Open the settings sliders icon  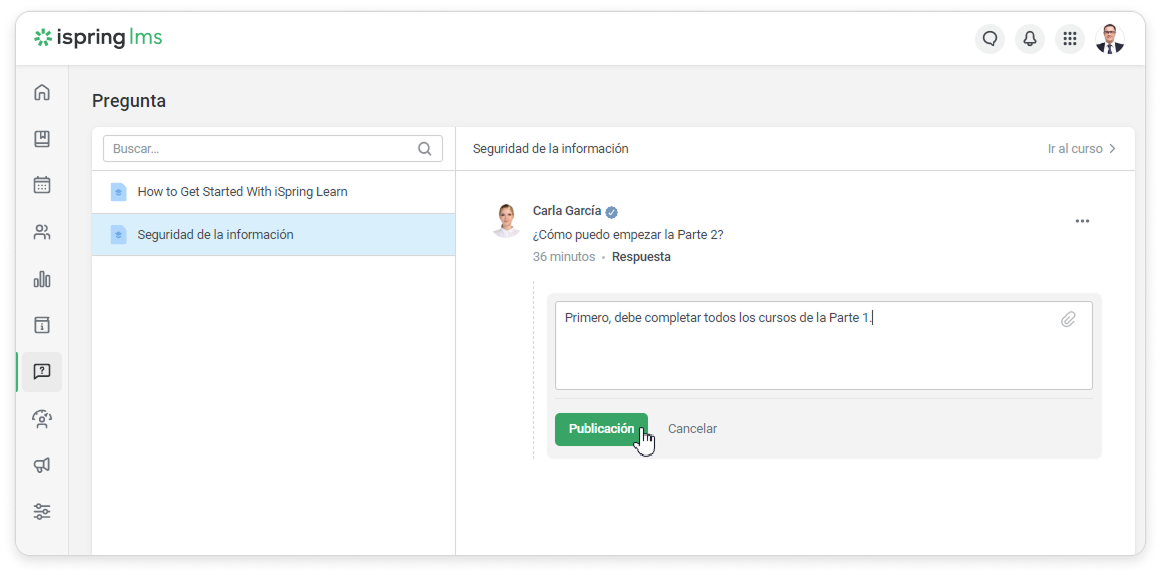click(42, 511)
